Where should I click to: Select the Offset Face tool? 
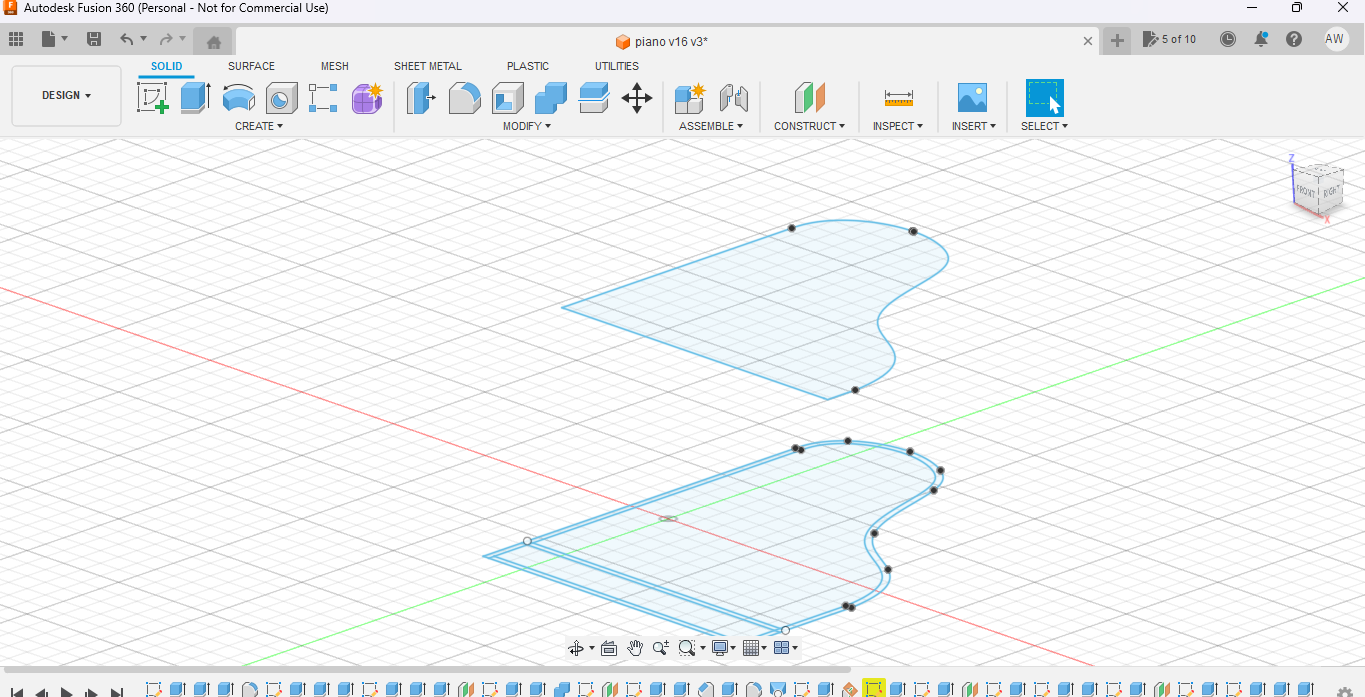pyautogui.click(x=593, y=98)
